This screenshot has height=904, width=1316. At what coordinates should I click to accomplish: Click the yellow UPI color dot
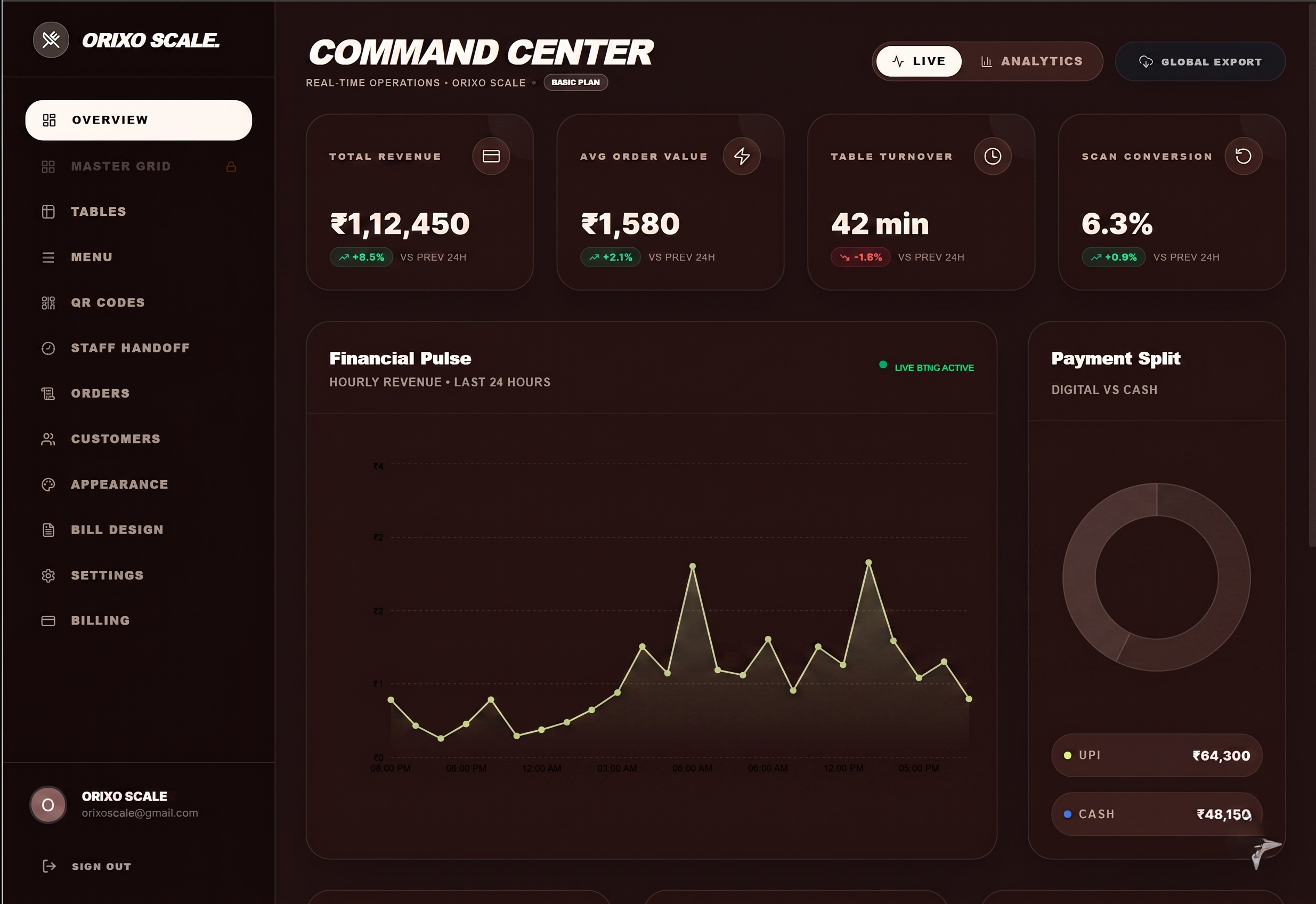[x=1067, y=756]
